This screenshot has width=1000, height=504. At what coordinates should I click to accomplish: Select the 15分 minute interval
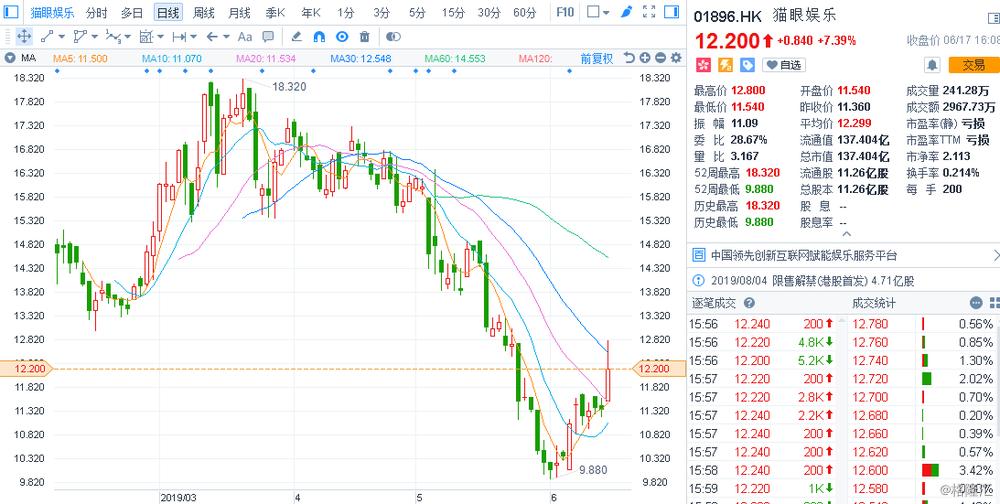click(x=453, y=12)
